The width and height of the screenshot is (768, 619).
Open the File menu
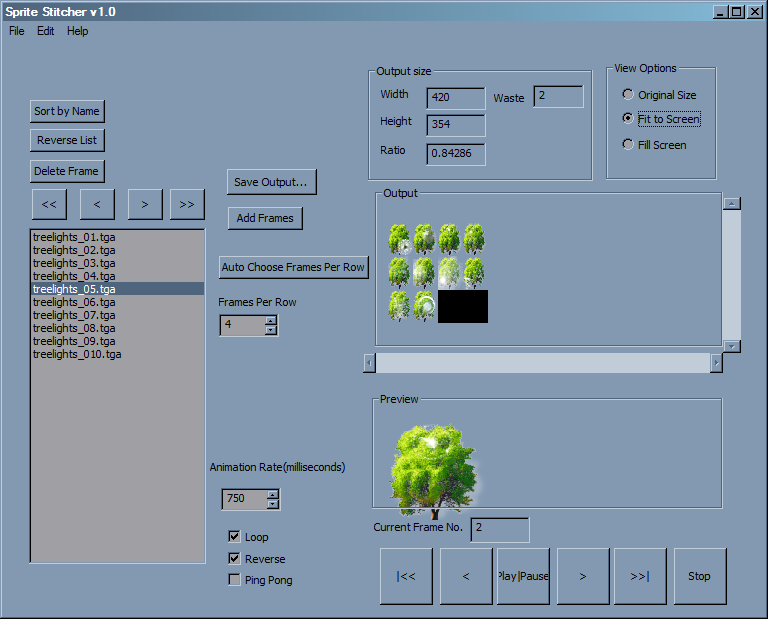pos(17,31)
